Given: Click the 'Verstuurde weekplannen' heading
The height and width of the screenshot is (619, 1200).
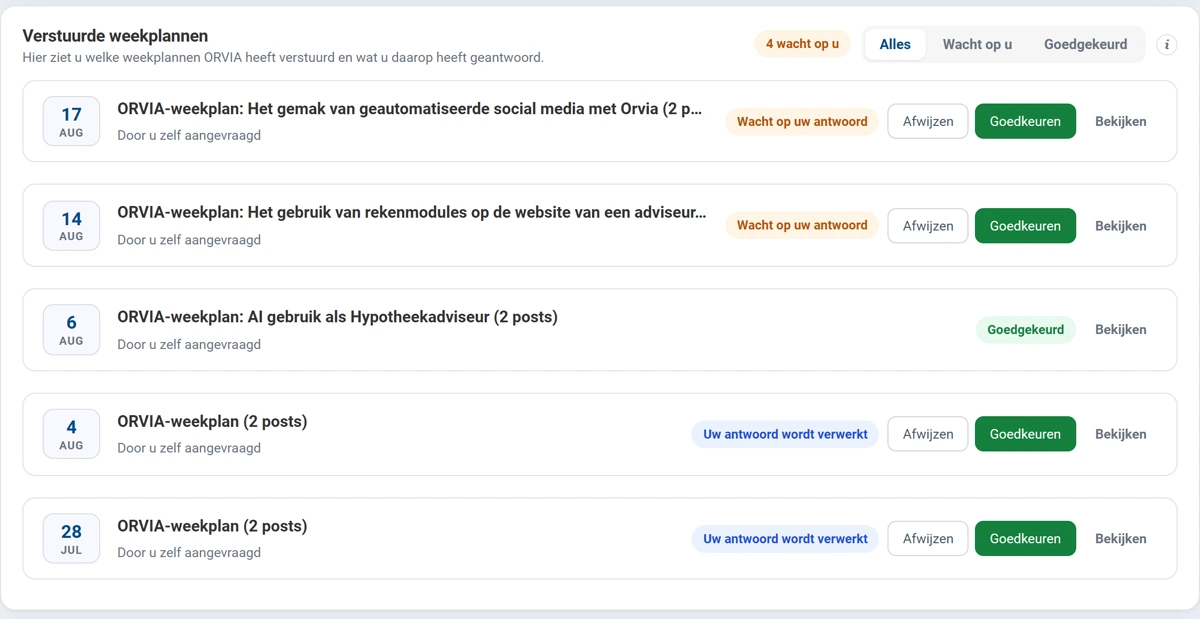Looking at the screenshot, I should point(115,36).
